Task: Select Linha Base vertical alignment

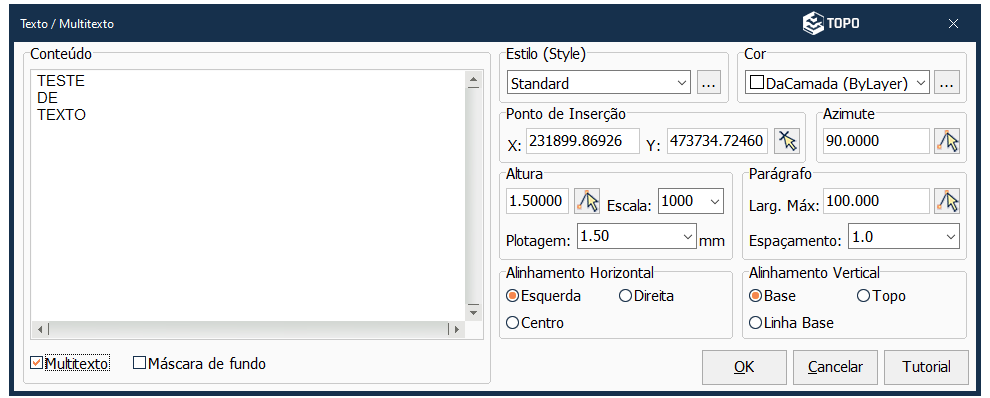Action: click(755, 323)
